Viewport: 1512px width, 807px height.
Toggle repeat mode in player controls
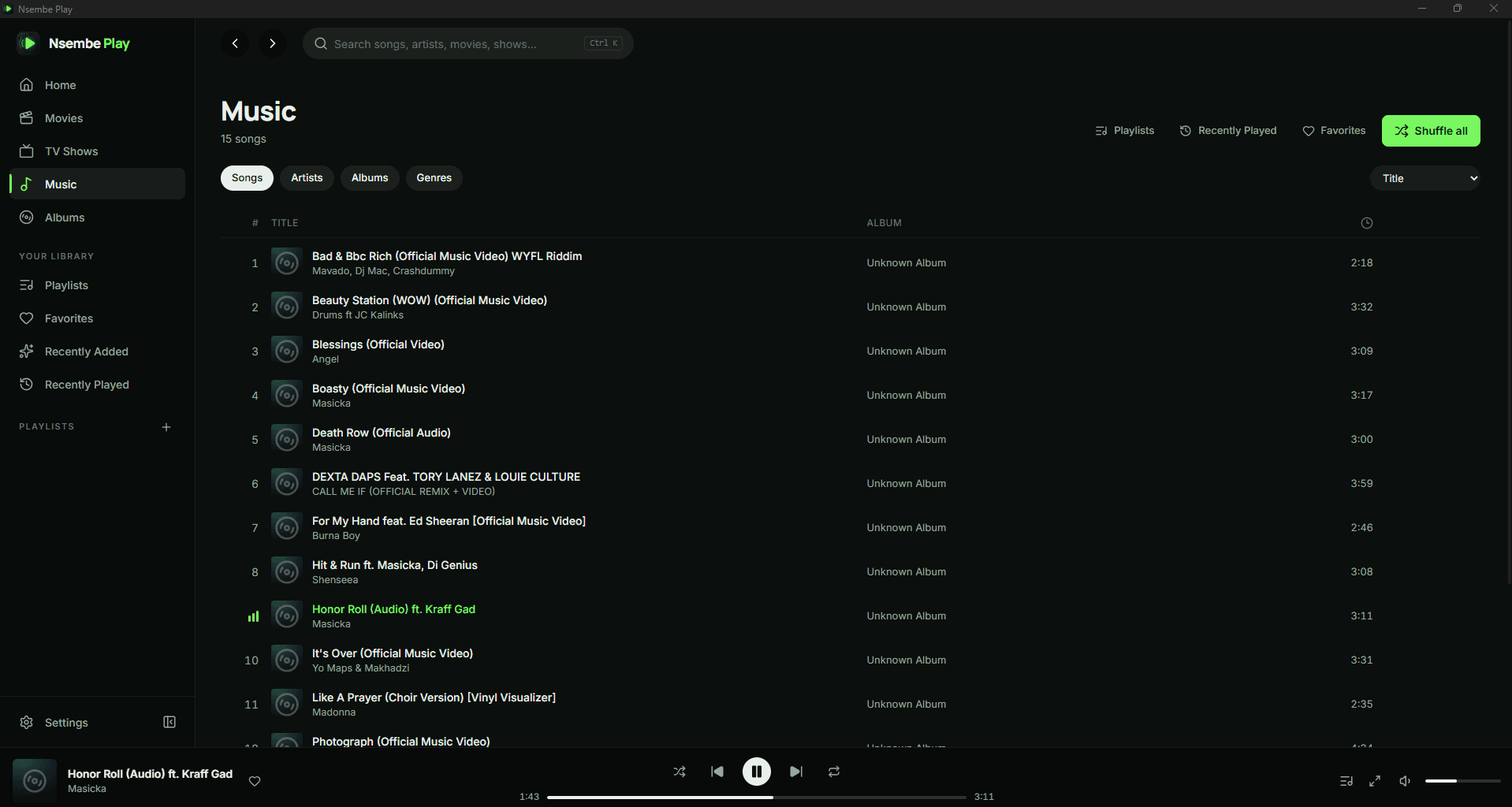(x=834, y=772)
